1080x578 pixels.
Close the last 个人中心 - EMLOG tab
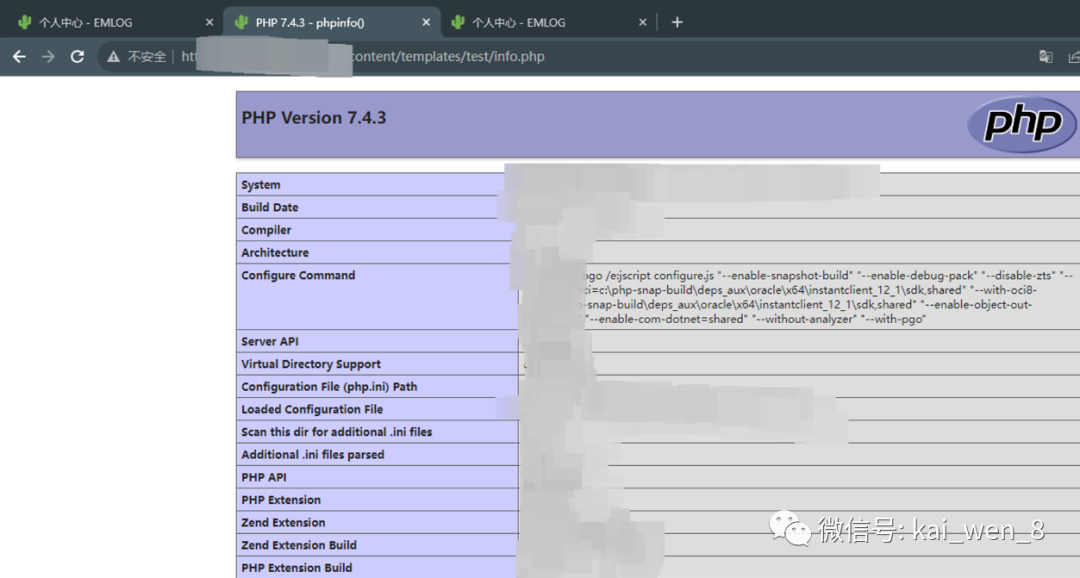tap(643, 22)
